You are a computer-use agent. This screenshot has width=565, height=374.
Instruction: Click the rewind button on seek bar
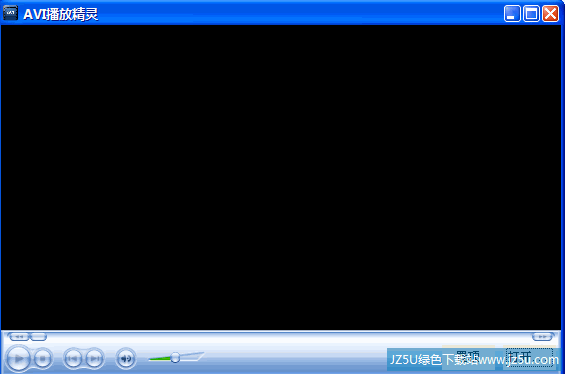(19, 337)
